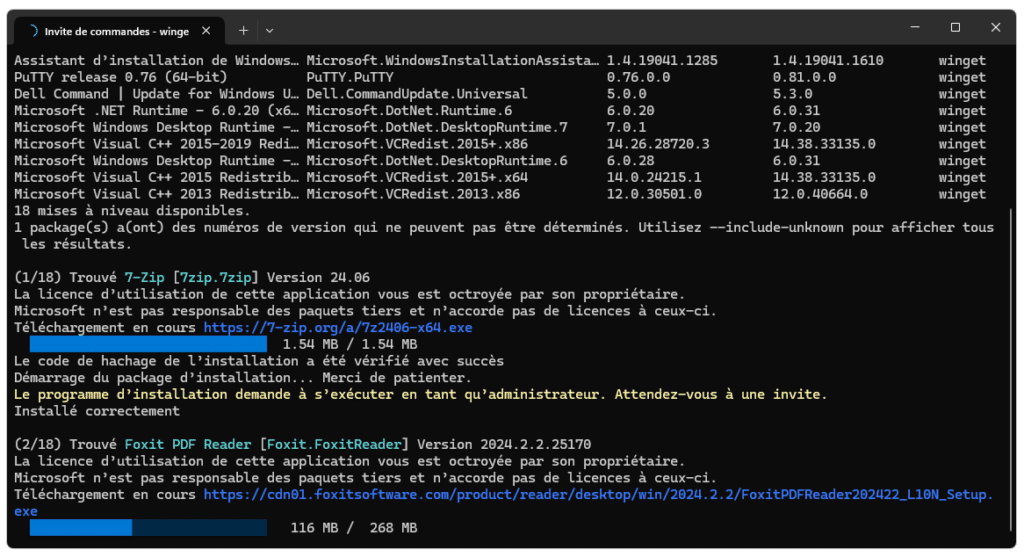
Task: Minimize the terminal window
Action: [912, 28]
